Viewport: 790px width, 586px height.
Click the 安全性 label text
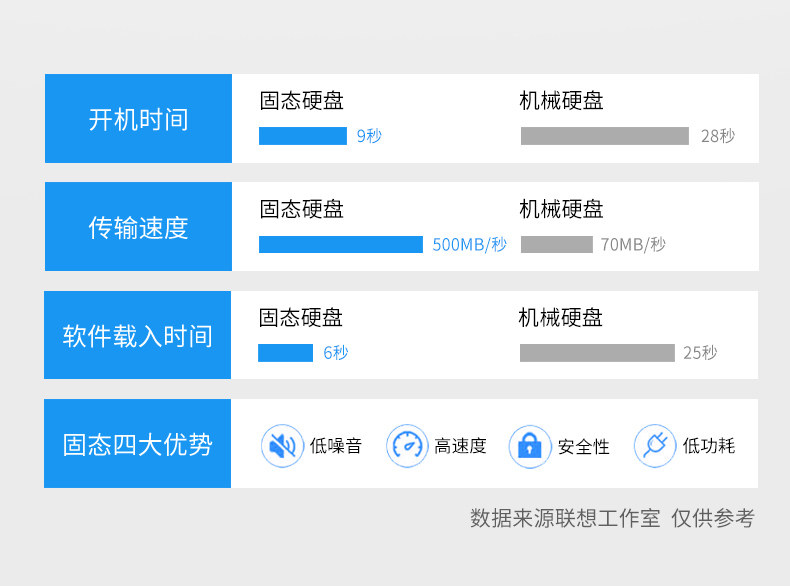pyautogui.click(x=584, y=446)
